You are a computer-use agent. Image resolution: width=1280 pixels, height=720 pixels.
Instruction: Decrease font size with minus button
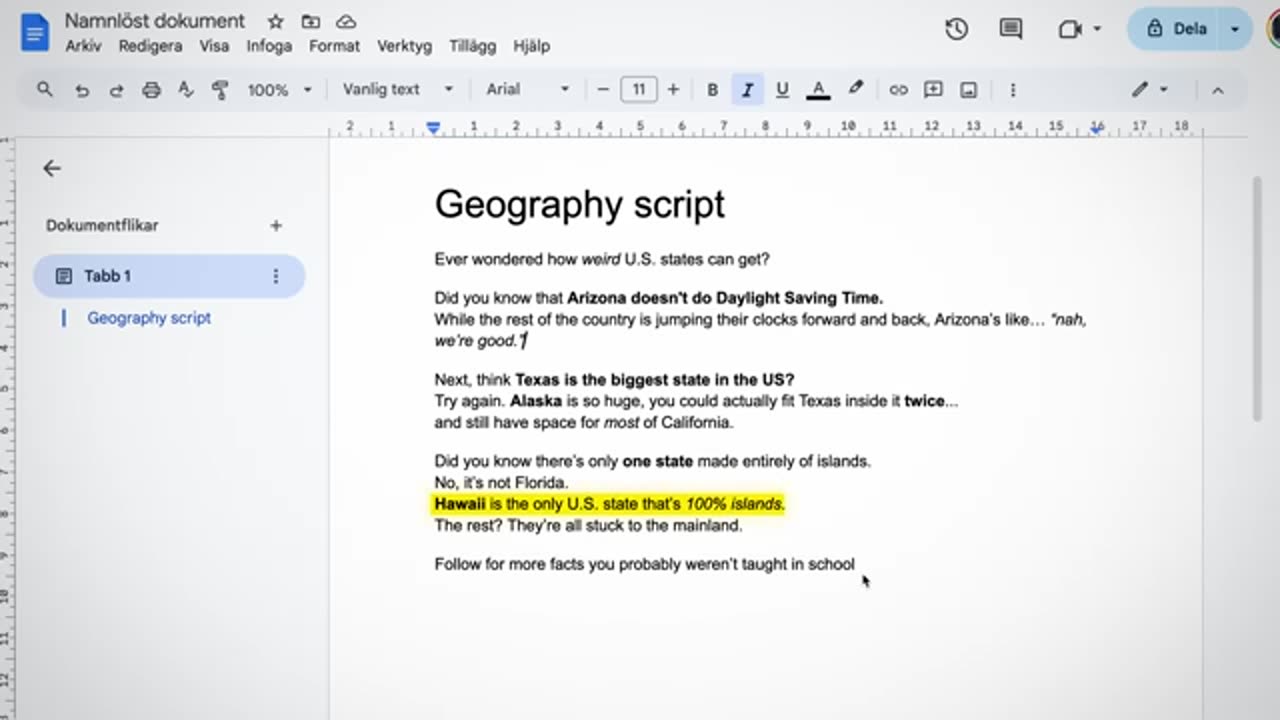coord(603,90)
